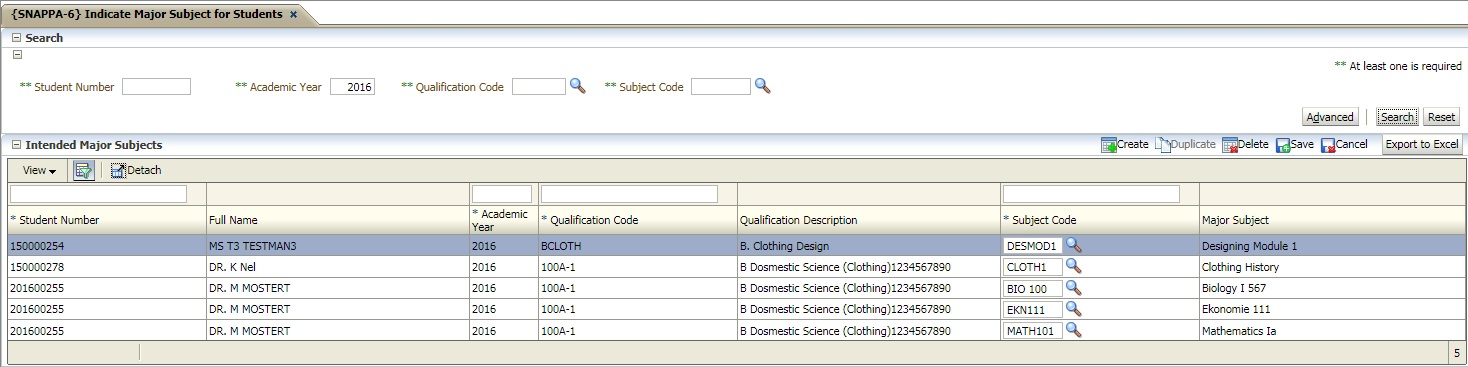The height and width of the screenshot is (367, 1468).
Task: Open Subject Code lookup magnifier in Search
Action: point(762,86)
